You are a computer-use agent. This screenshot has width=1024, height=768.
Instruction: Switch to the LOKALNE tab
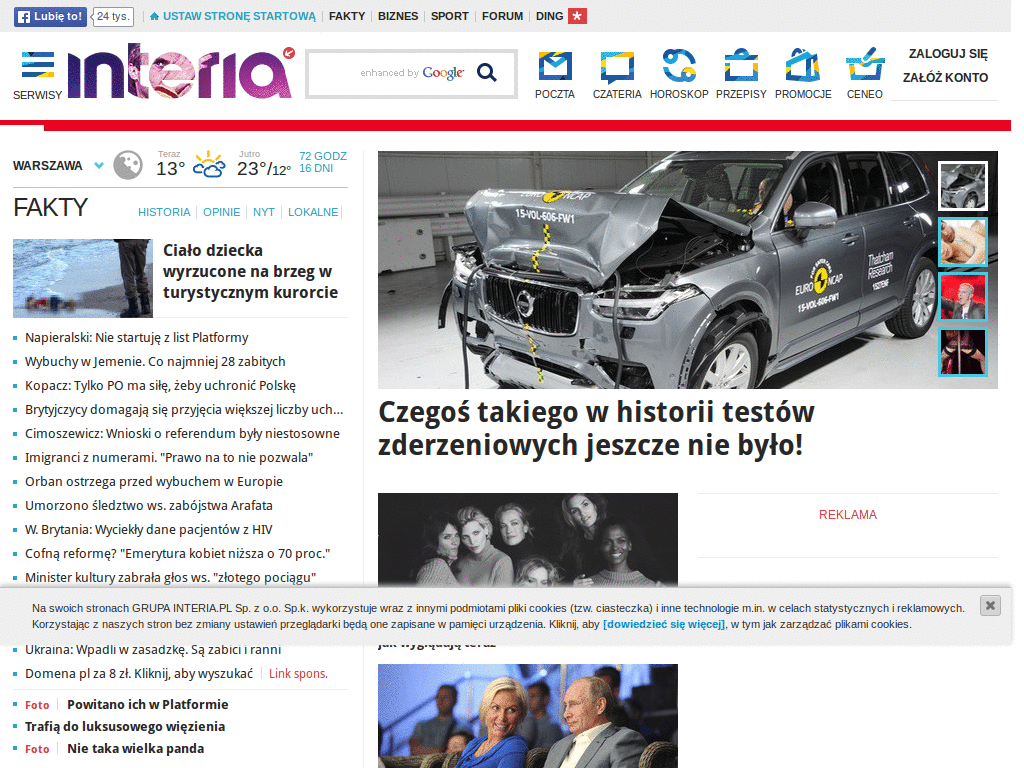tap(313, 212)
